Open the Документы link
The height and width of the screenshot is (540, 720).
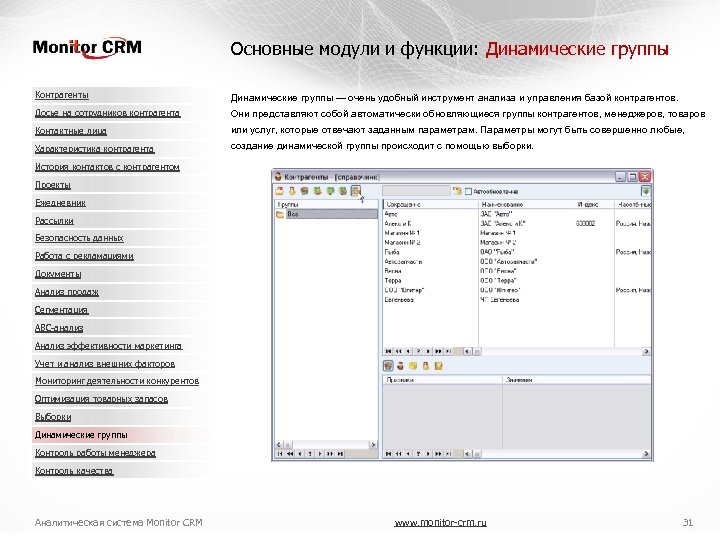(x=58, y=274)
